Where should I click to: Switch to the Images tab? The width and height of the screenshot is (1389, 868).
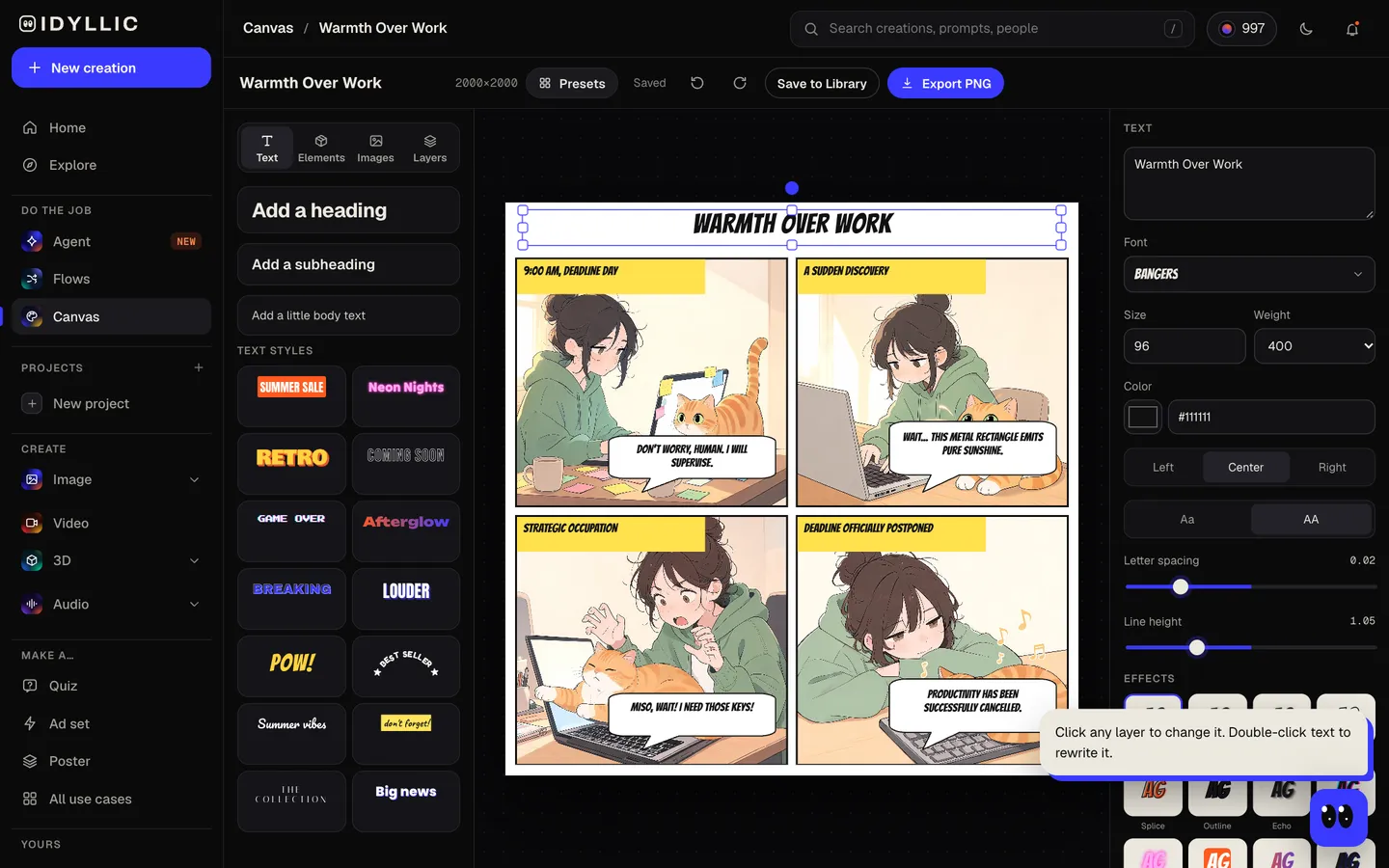(375, 148)
